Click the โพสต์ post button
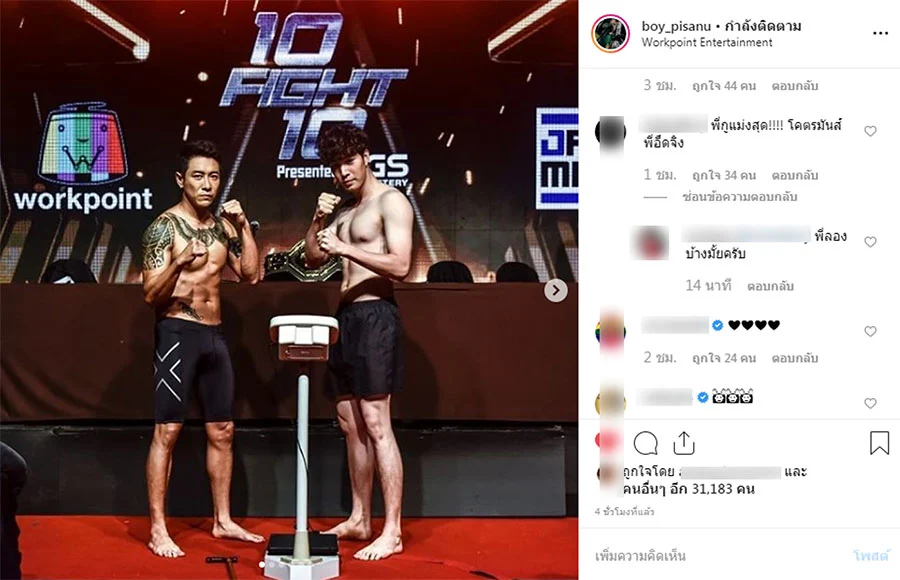 click(871, 556)
